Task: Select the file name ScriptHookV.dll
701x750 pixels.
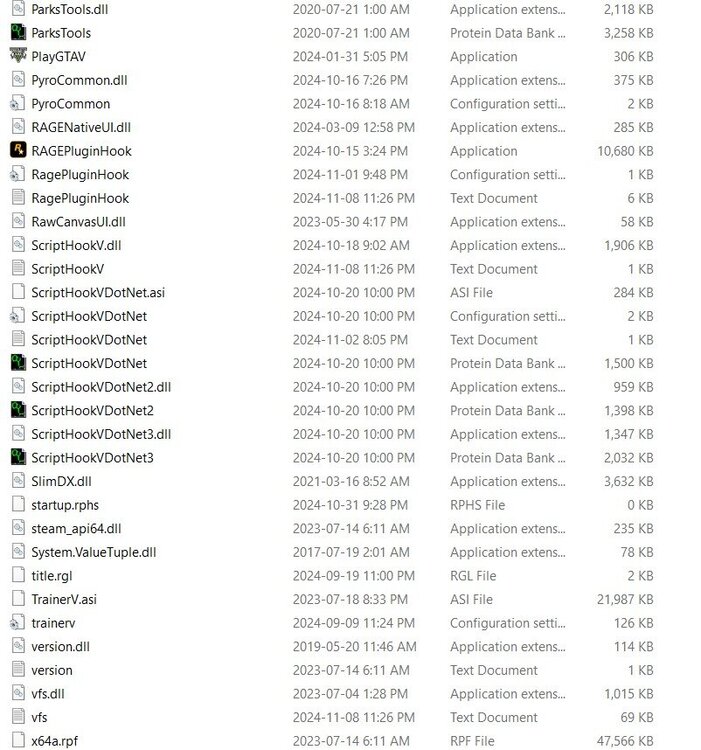Action: coord(76,245)
